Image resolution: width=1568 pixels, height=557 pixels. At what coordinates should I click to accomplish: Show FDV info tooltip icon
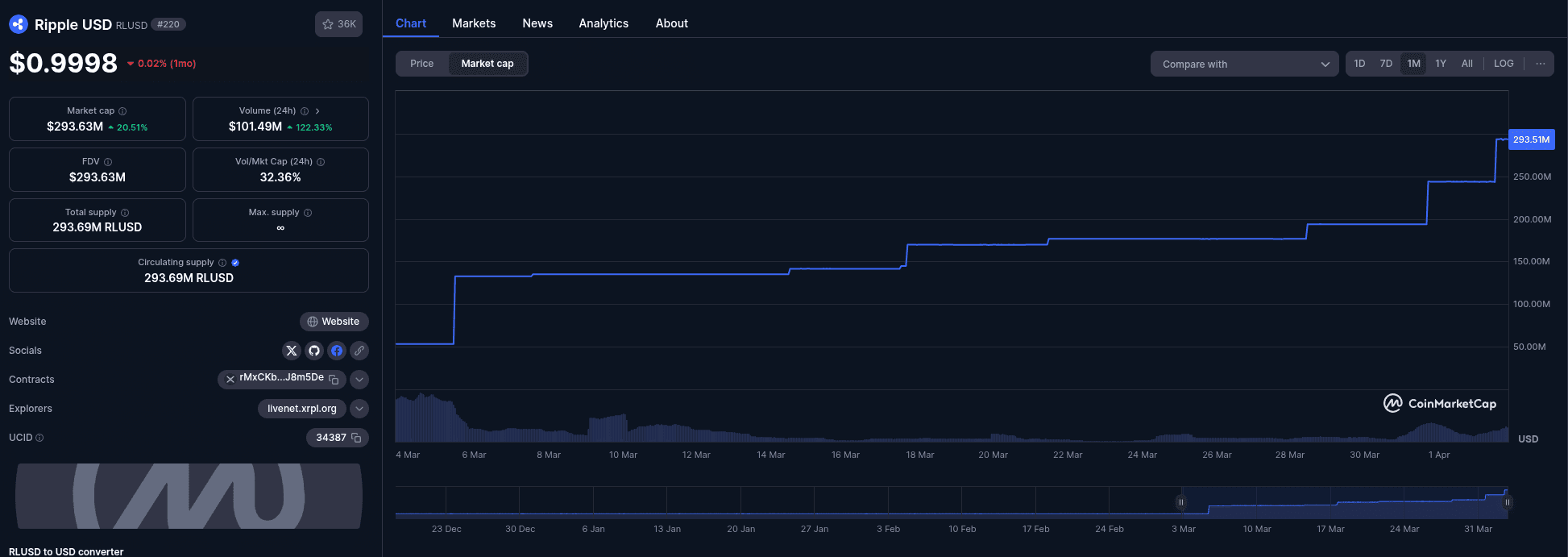108,162
